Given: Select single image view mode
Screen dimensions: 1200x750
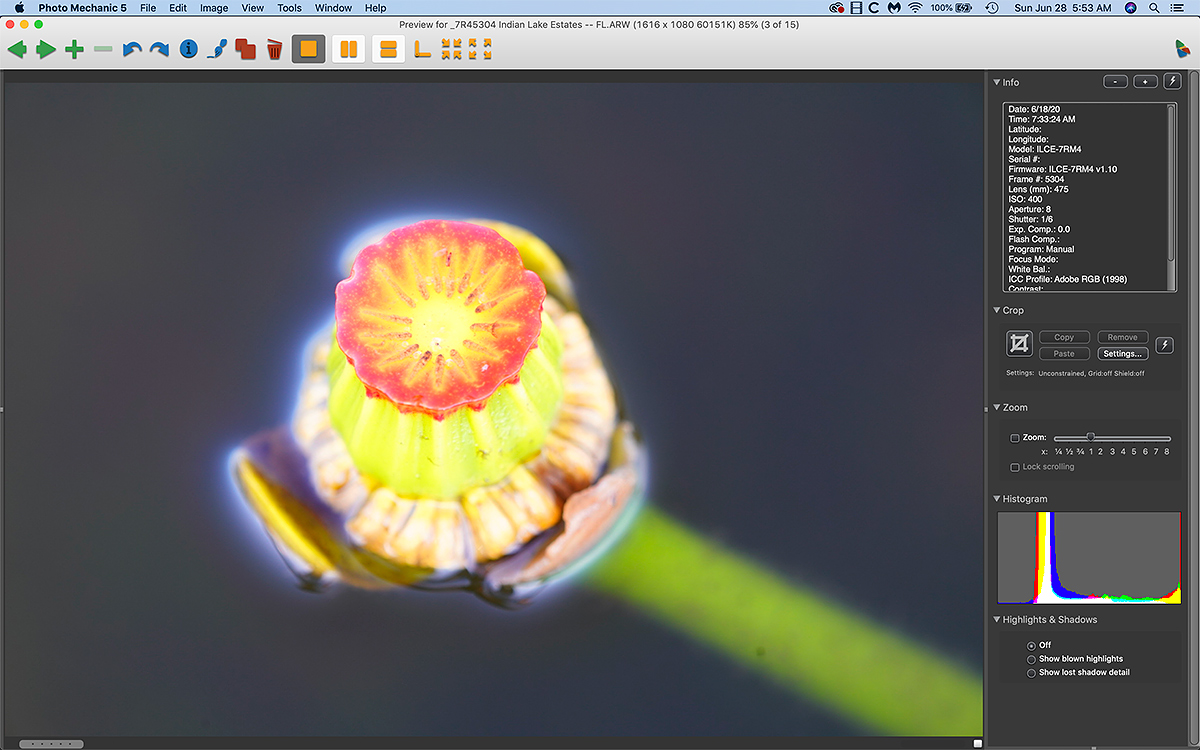Looking at the screenshot, I should click(309, 49).
